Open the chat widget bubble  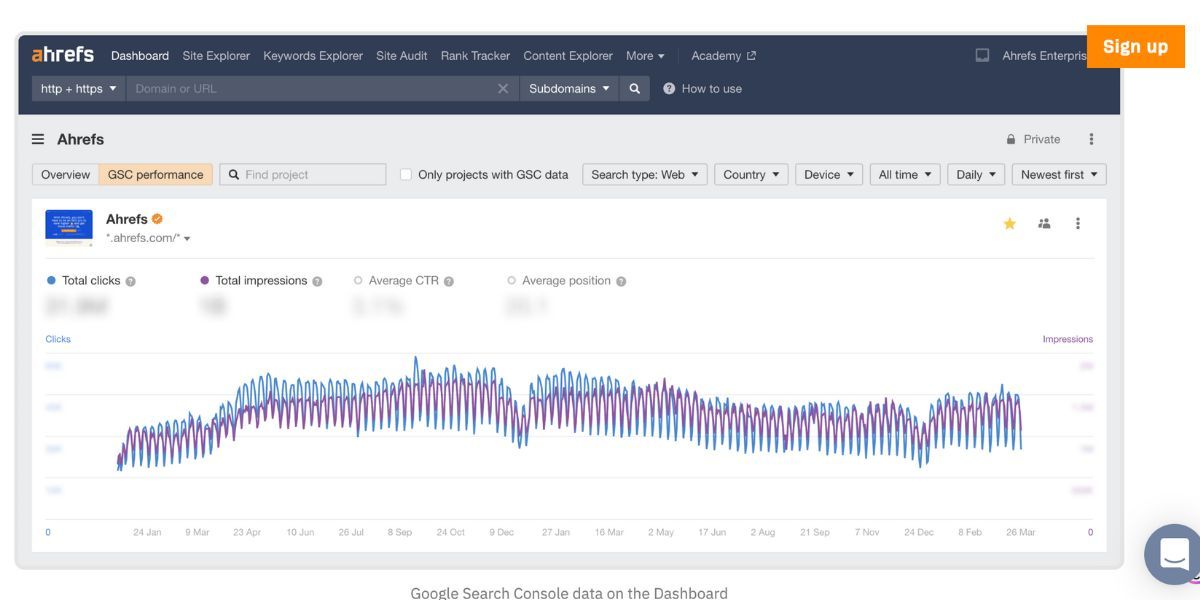pos(1172,554)
